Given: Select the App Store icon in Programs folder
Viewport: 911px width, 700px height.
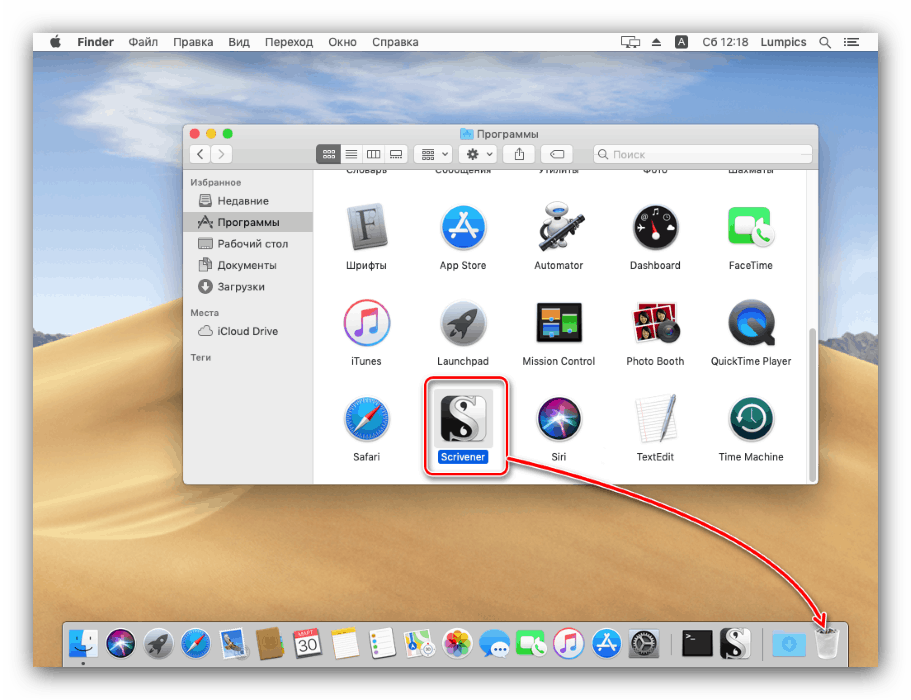Looking at the screenshot, I should [463, 227].
